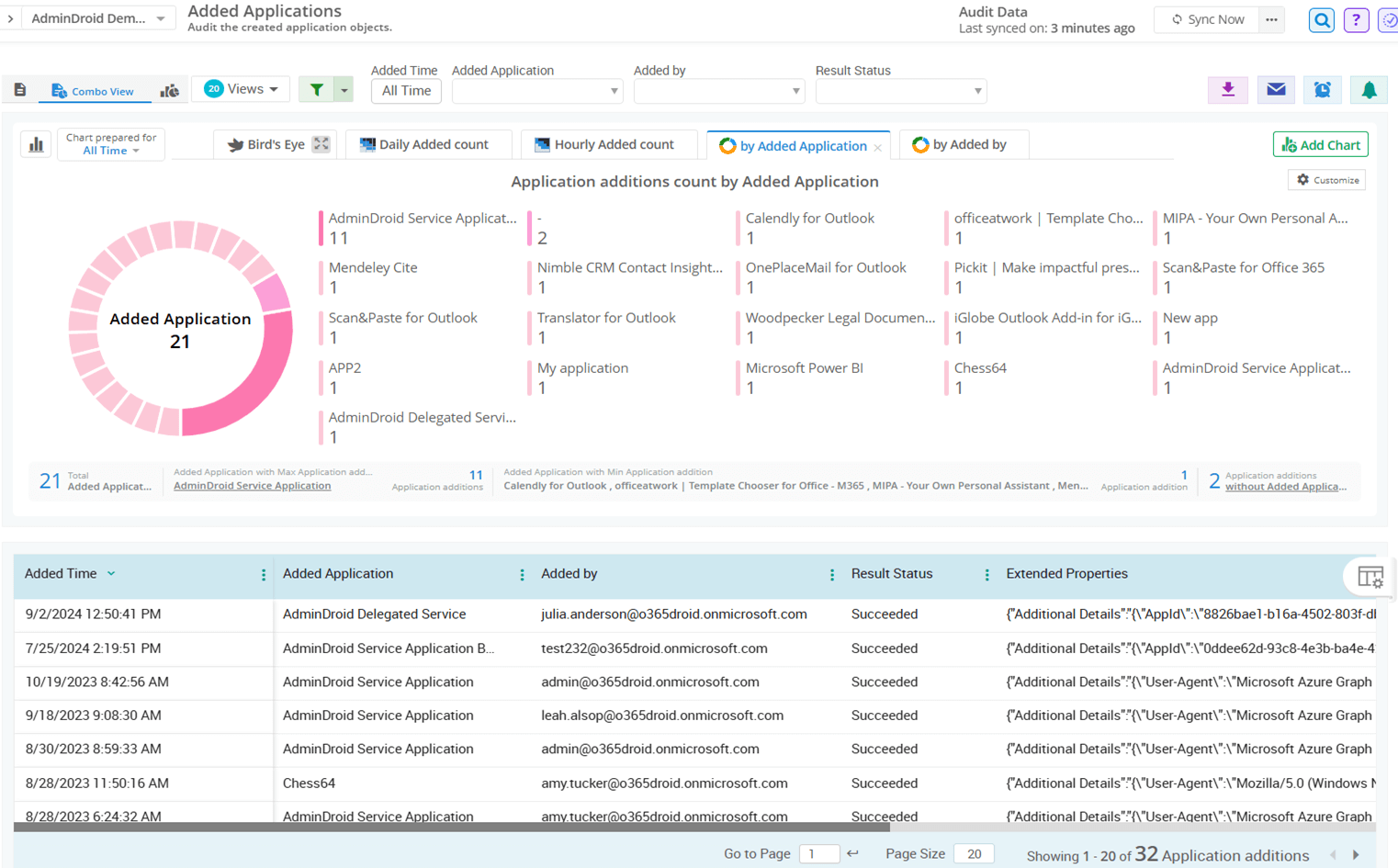
Task: Open the export/download report icon
Action: [1228, 89]
